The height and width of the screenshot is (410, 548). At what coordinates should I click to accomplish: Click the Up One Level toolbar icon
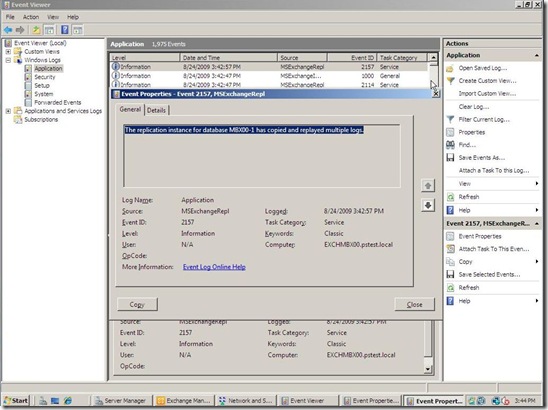click(36, 30)
